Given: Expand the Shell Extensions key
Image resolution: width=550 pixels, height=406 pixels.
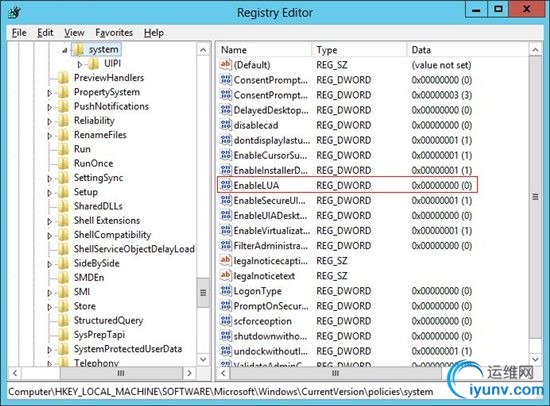Looking at the screenshot, I should point(49,221).
